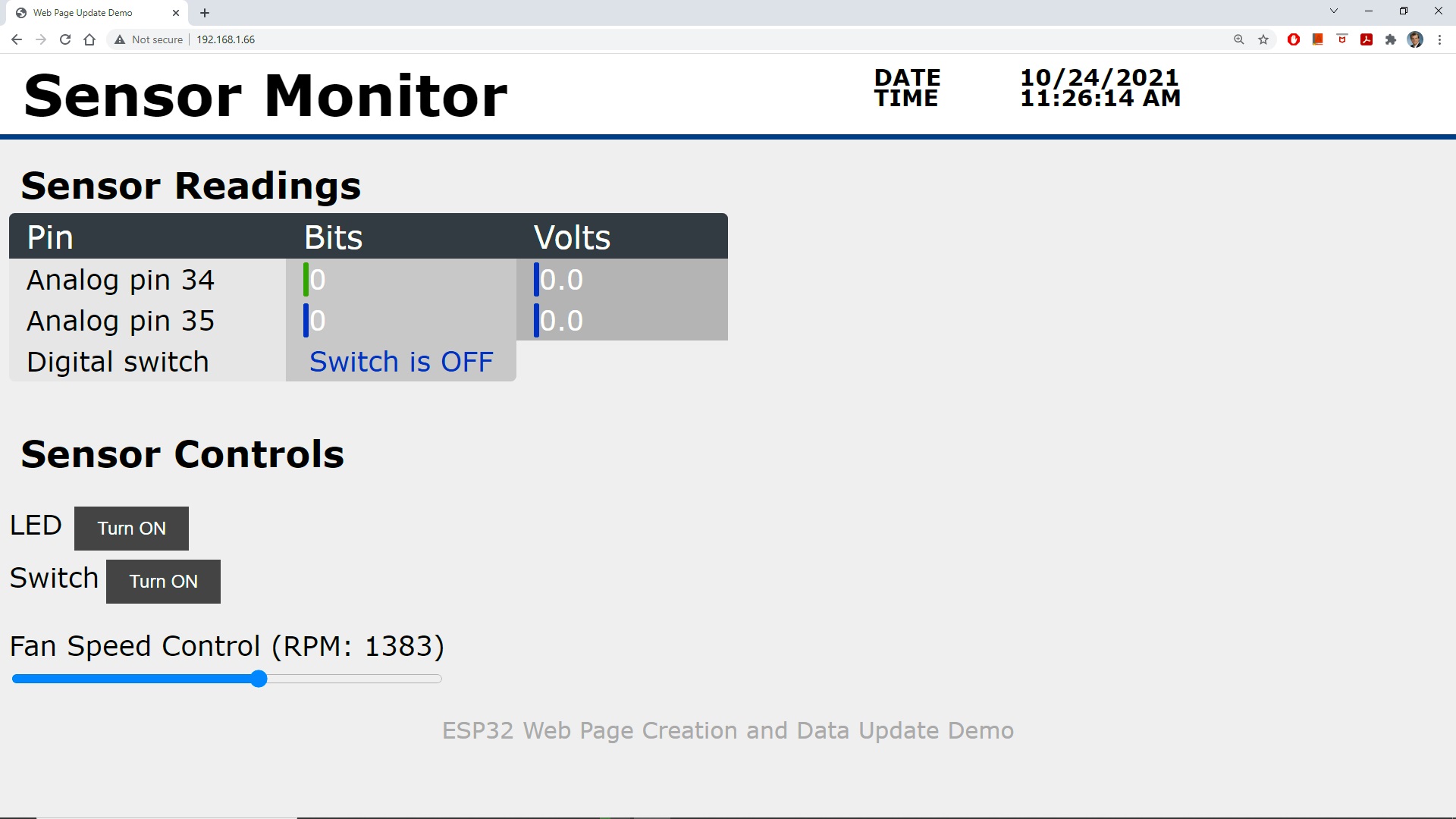1456x819 pixels.
Task: Go to the home page icon
Action: (89, 39)
